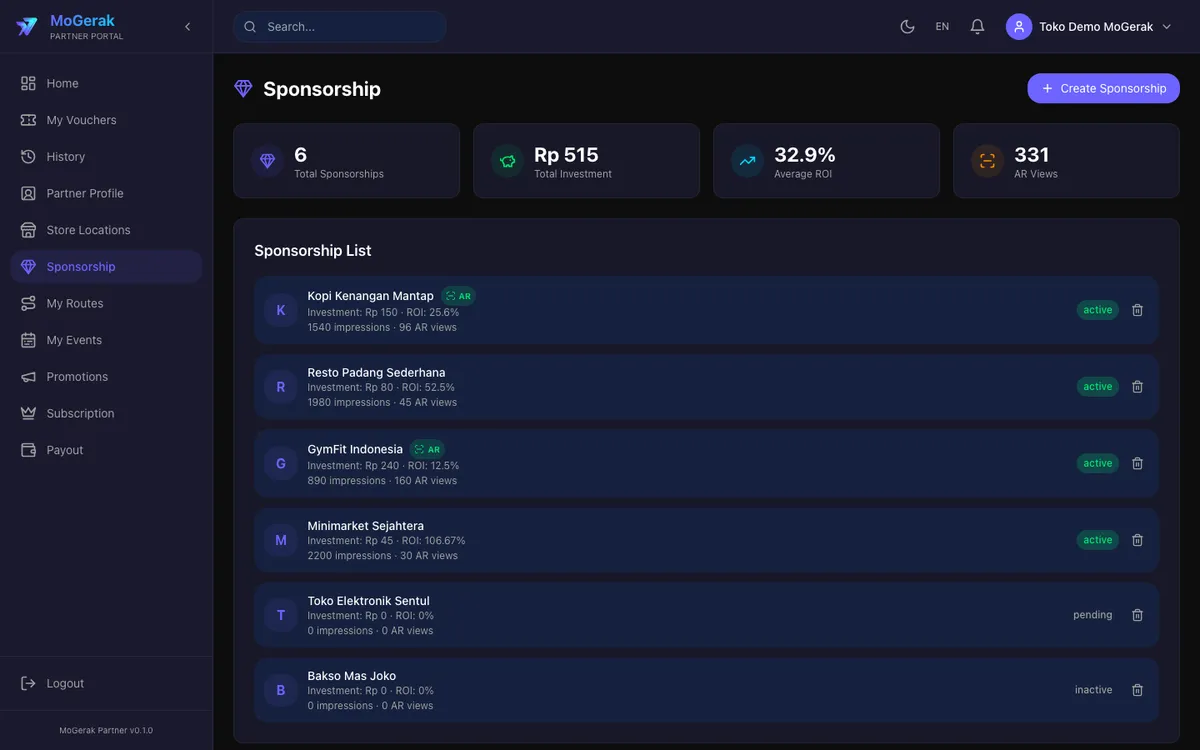Click the Rp 515 Total Investment value
Image resolution: width=1200 pixels, height=750 pixels.
tap(566, 155)
